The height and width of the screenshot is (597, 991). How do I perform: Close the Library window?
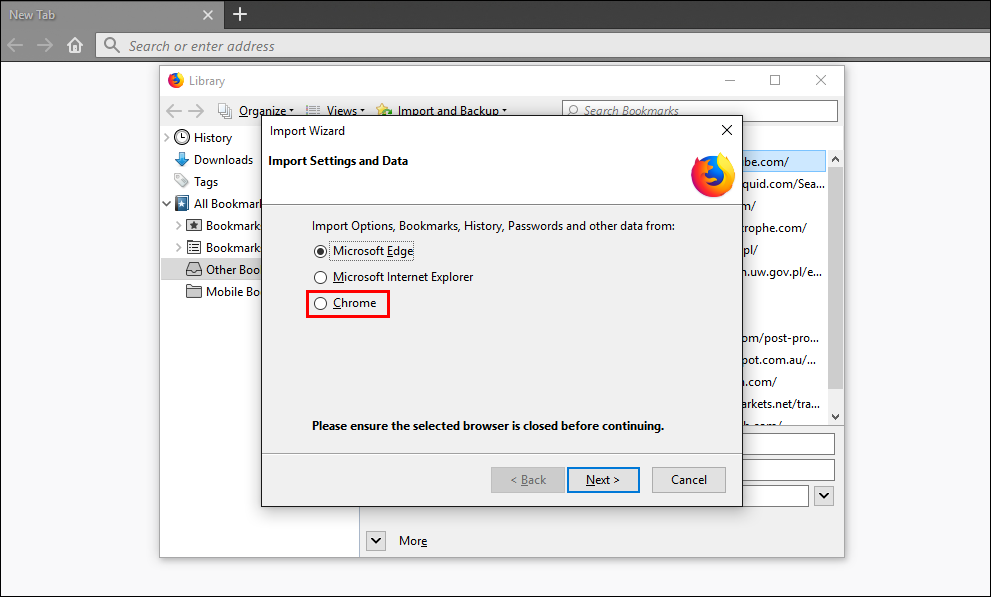[x=820, y=80]
